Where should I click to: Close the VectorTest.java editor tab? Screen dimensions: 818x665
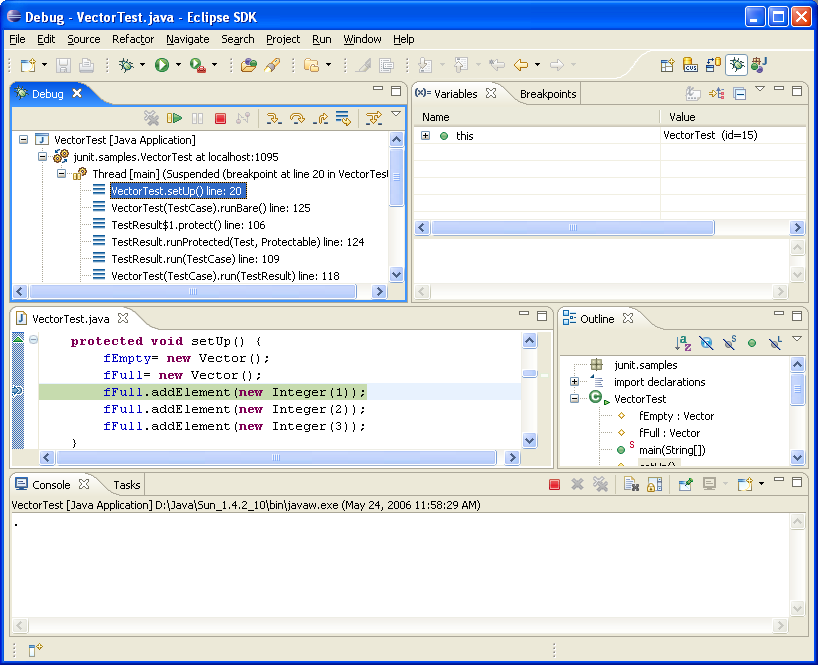coord(123,318)
